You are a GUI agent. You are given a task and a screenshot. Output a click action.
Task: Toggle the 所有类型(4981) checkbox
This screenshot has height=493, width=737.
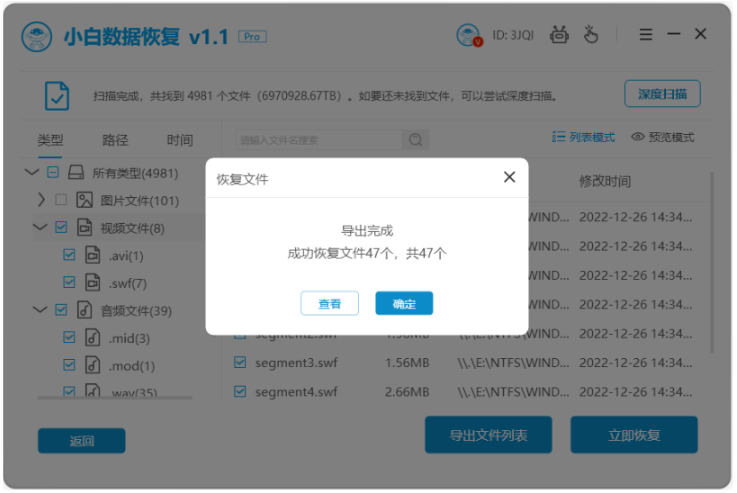(x=53, y=172)
